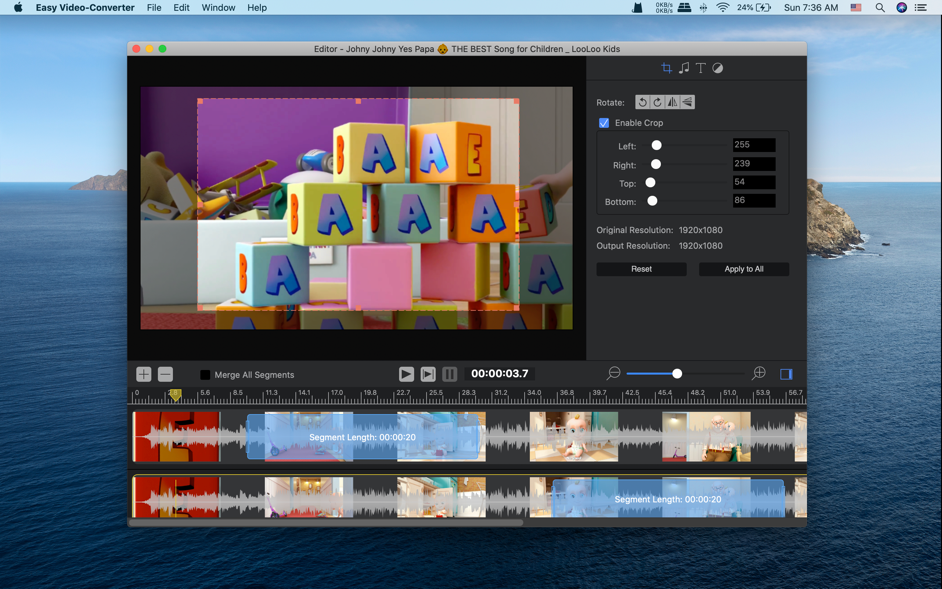This screenshot has width=942, height=589.
Task: Open the Window menu
Action: pyautogui.click(x=218, y=8)
